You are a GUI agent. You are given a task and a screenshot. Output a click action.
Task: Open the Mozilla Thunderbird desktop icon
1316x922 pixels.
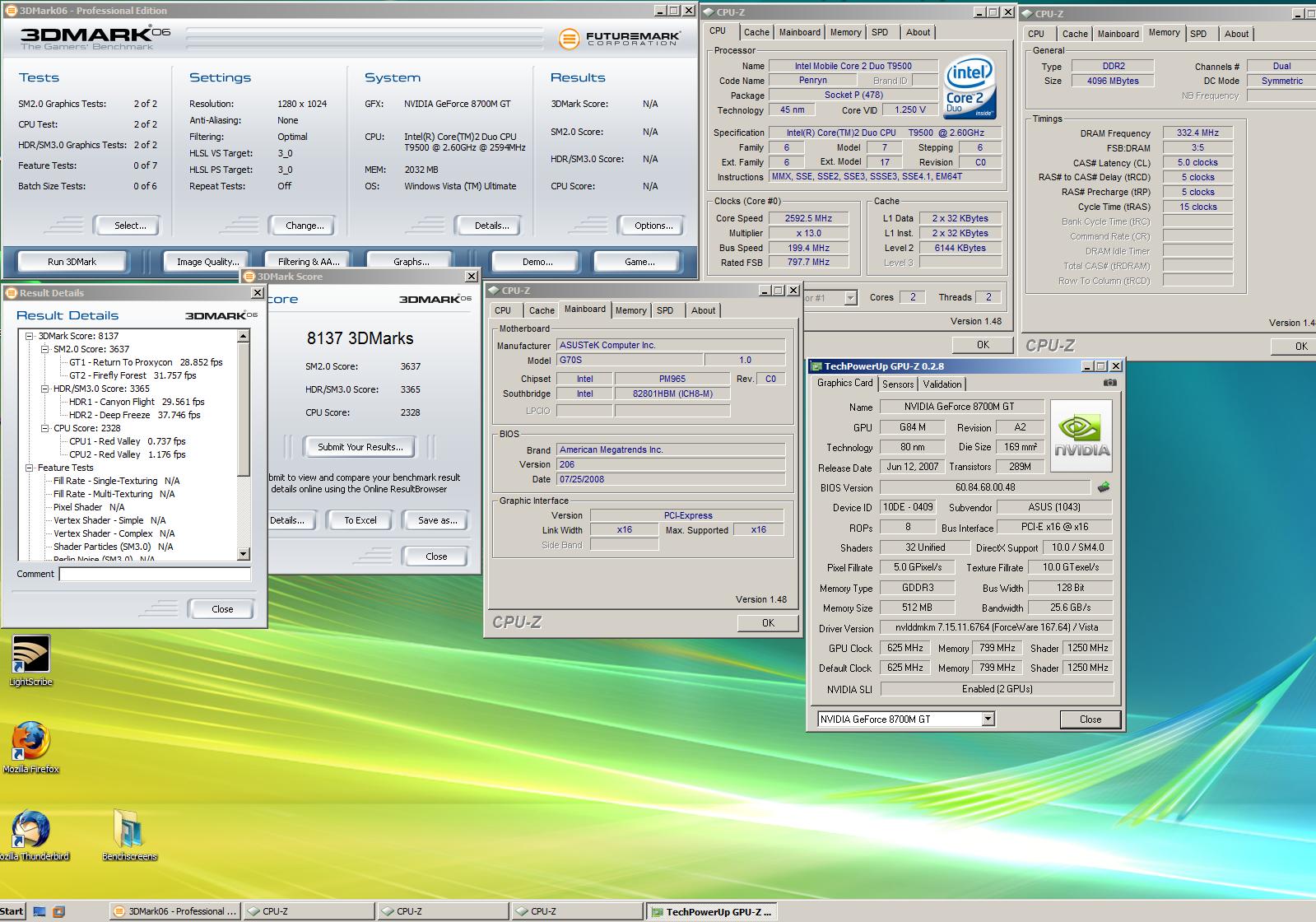[31, 834]
